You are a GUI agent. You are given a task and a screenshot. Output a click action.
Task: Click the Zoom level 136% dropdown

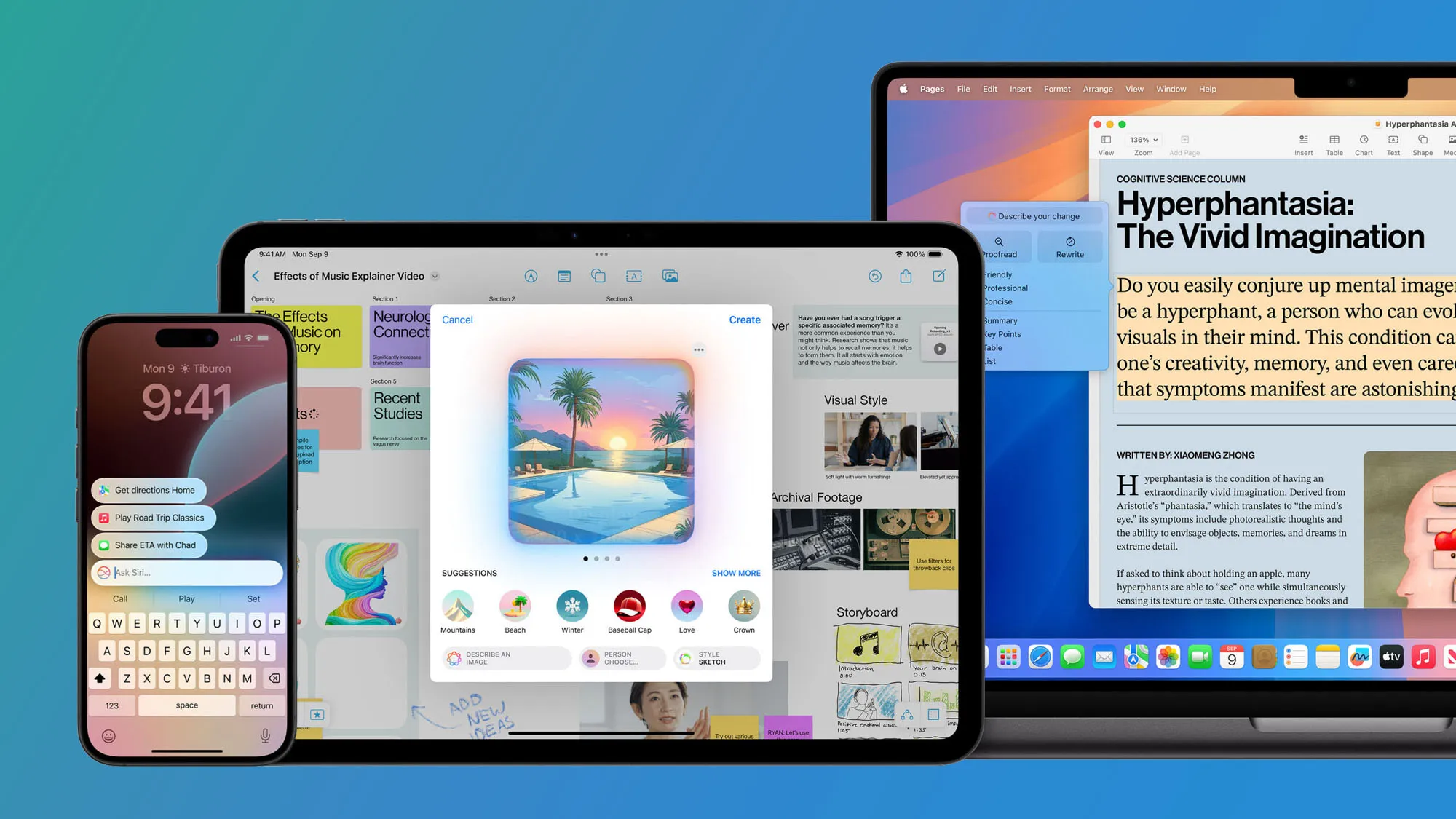[1144, 140]
